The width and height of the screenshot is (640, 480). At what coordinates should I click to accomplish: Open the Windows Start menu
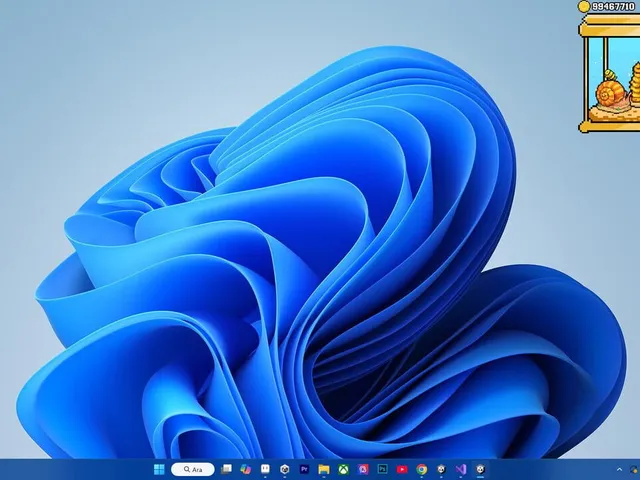click(x=159, y=469)
